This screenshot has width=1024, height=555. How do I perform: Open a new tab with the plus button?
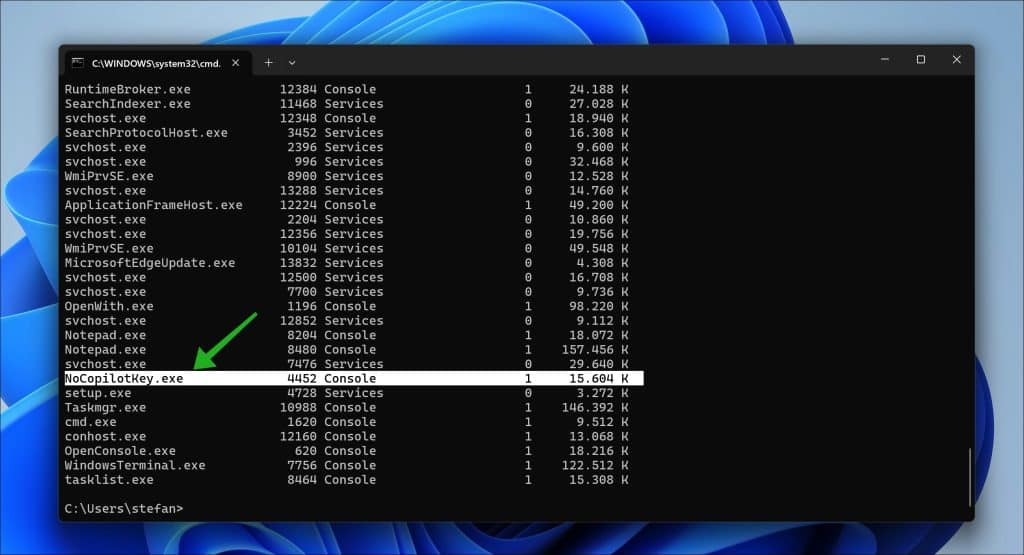(x=268, y=62)
